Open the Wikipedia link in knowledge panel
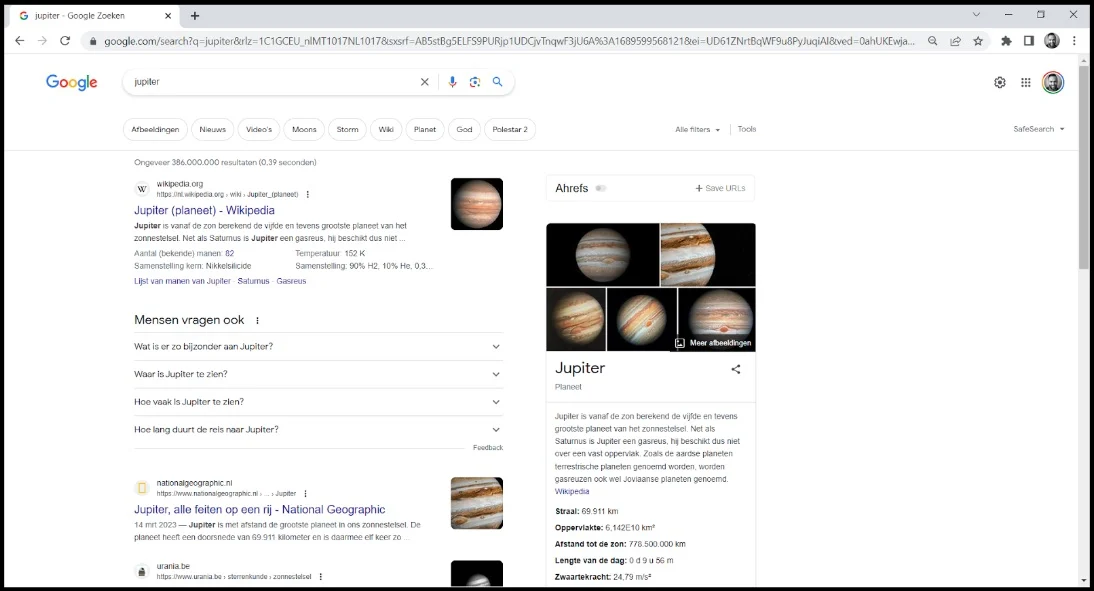The height and width of the screenshot is (591, 1094). click(572, 491)
